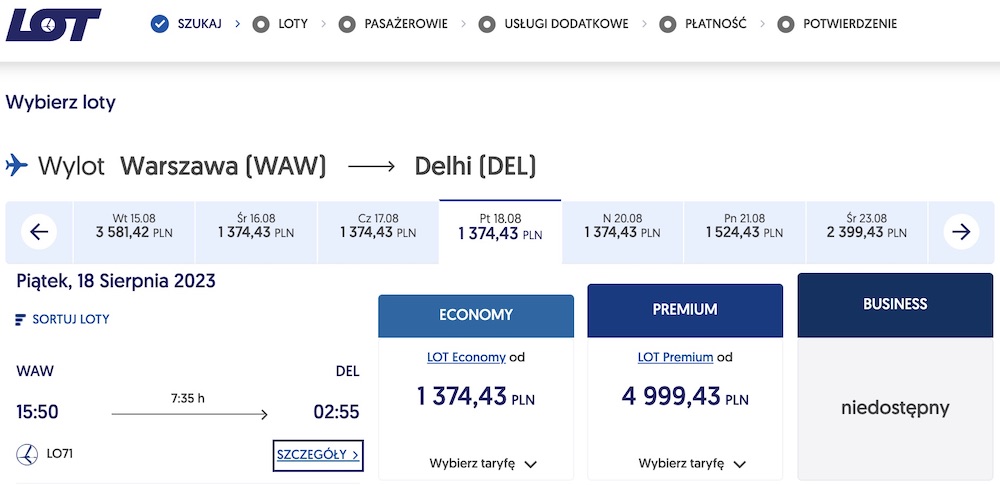The width and height of the screenshot is (1000, 485).
Task: Click the checked Szukaj step icon
Action: pyautogui.click(x=160, y=24)
